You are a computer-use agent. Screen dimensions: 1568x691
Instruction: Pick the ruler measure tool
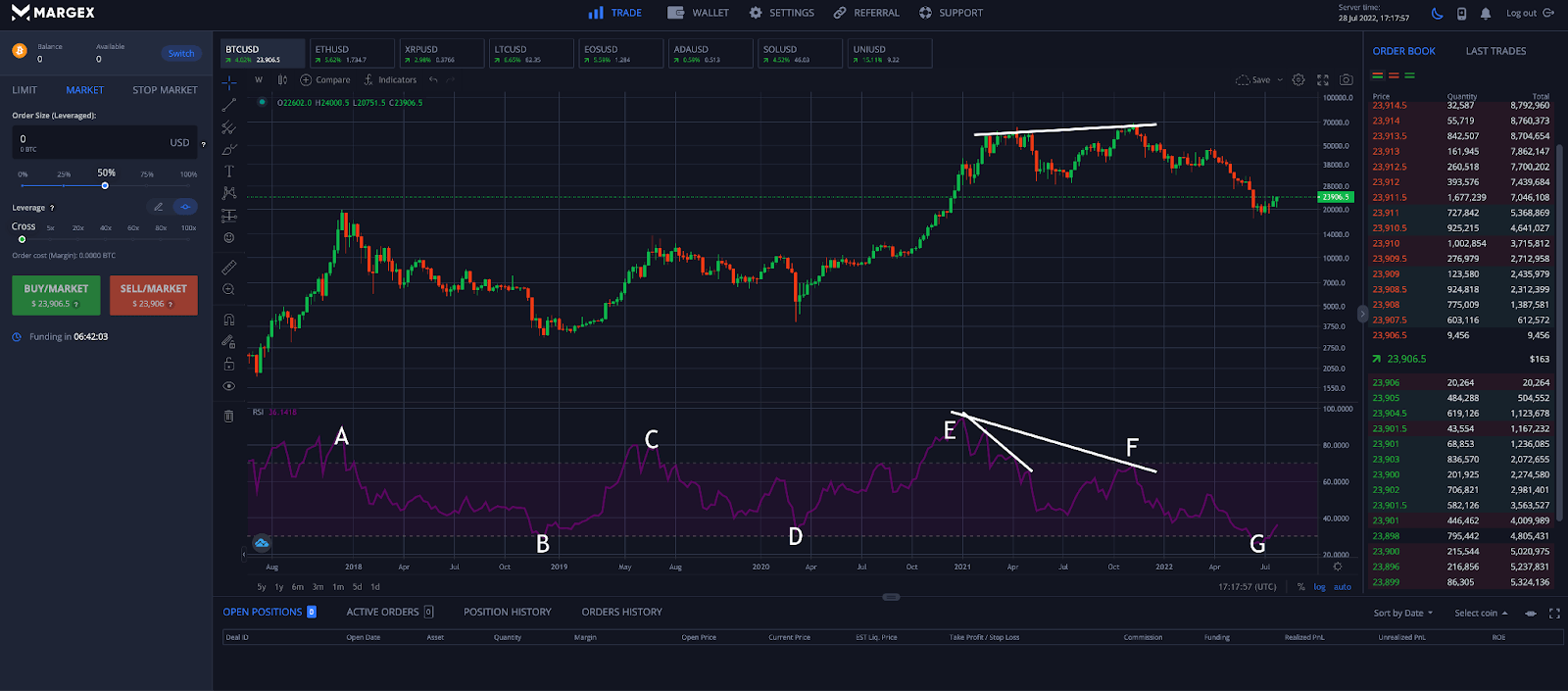229,268
